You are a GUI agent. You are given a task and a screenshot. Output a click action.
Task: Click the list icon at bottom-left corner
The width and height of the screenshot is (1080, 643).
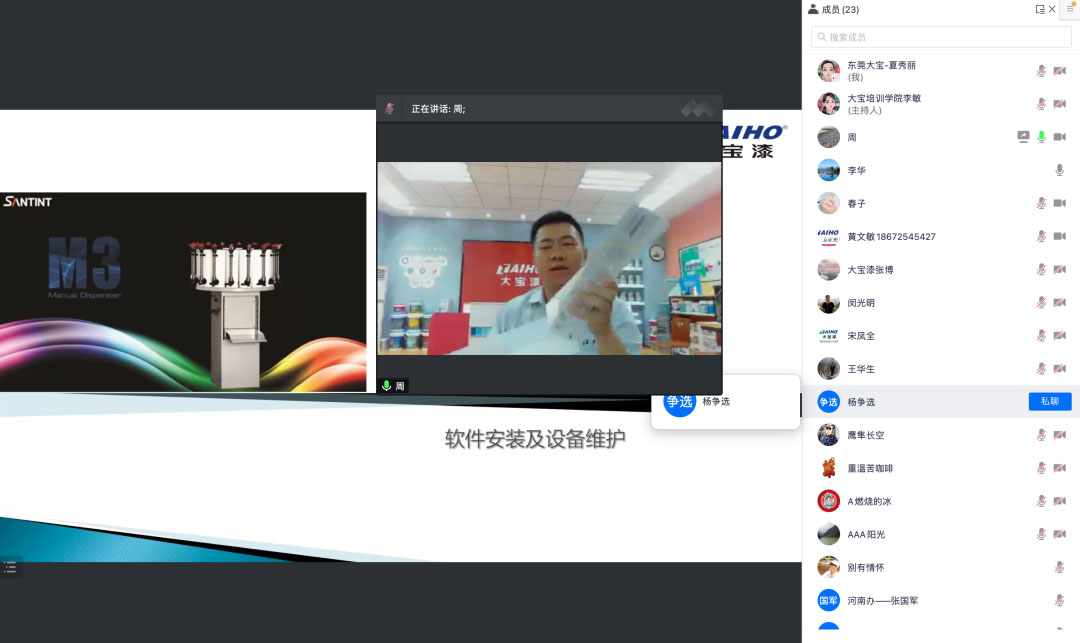coord(10,567)
